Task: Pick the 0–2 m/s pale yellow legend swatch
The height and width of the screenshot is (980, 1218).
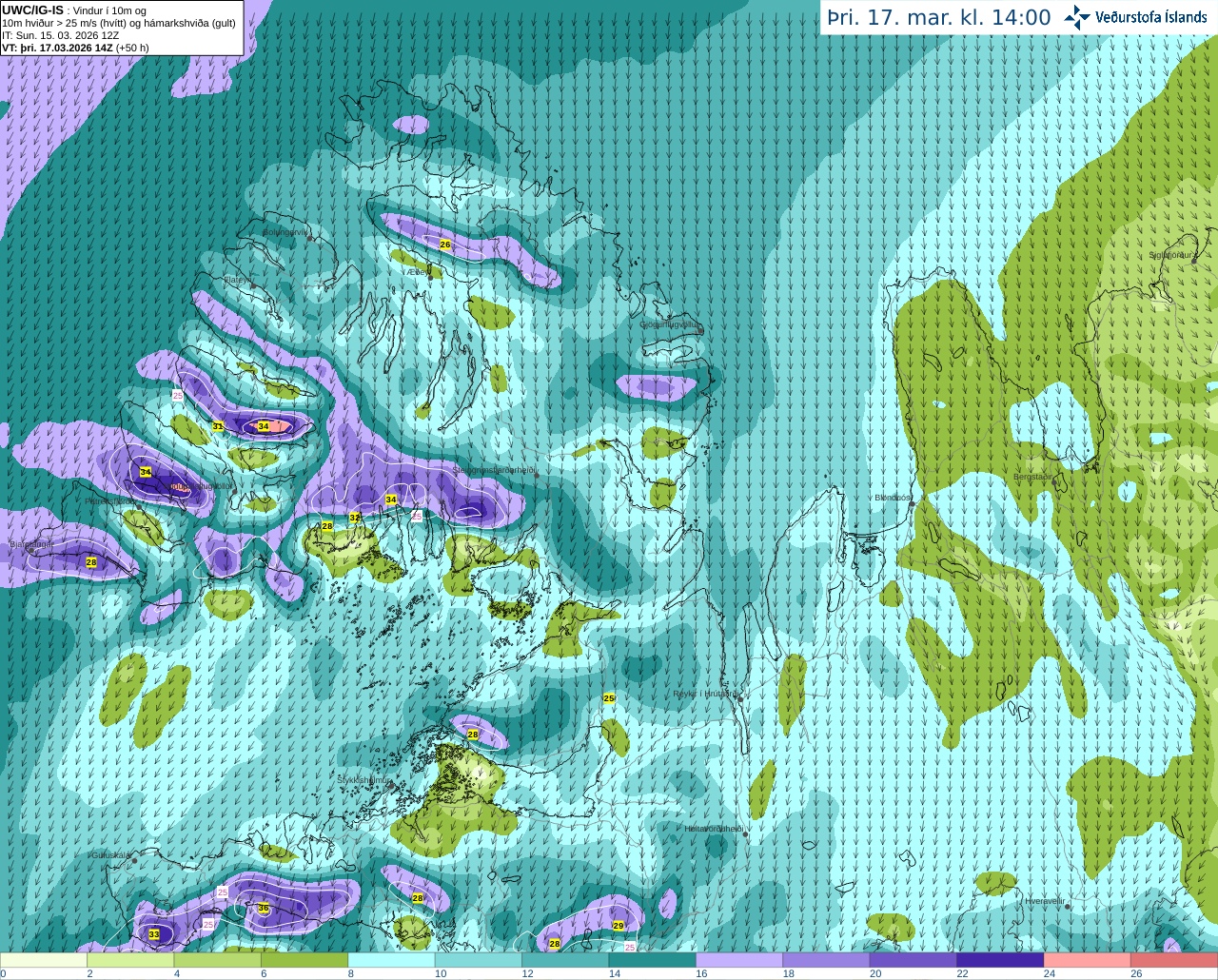Action: 44,960
